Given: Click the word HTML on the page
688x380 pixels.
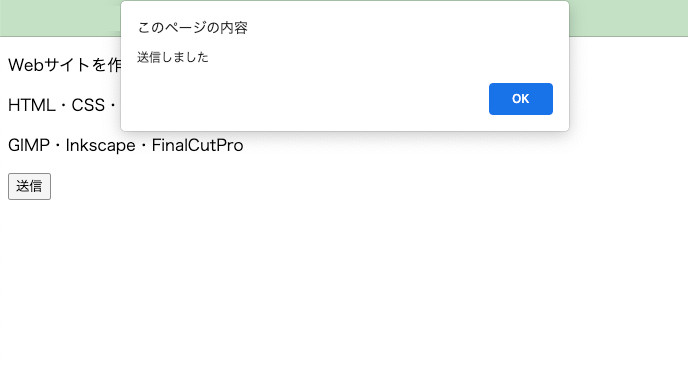Looking at the screenshot, I should 32,105.
